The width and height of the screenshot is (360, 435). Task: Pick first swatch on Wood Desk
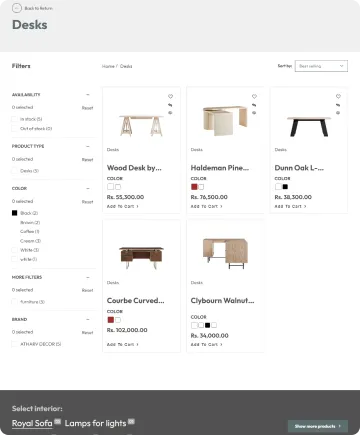tap(110, 187)
